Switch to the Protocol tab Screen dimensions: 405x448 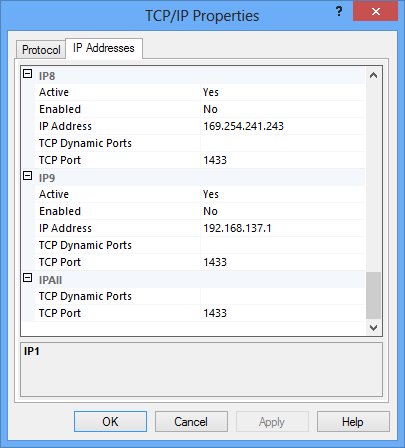click(x=41, y=50)
